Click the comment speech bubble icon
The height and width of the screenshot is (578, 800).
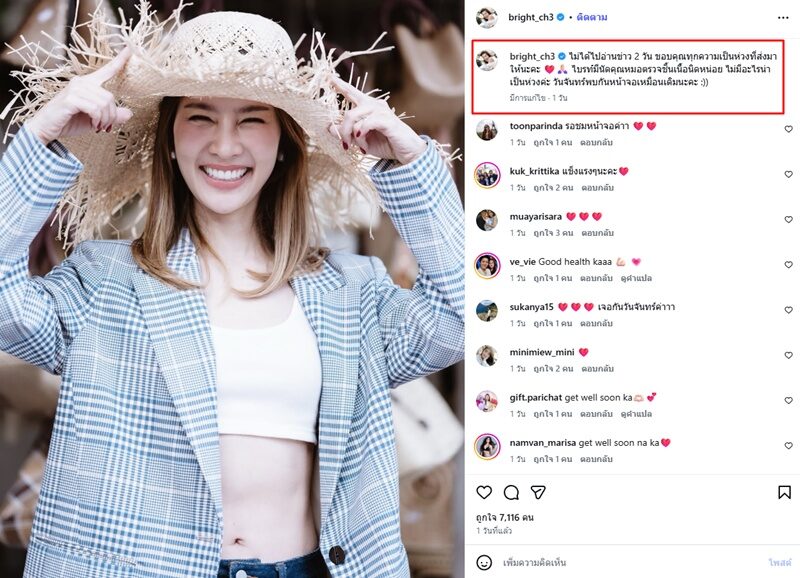[511, 492]
